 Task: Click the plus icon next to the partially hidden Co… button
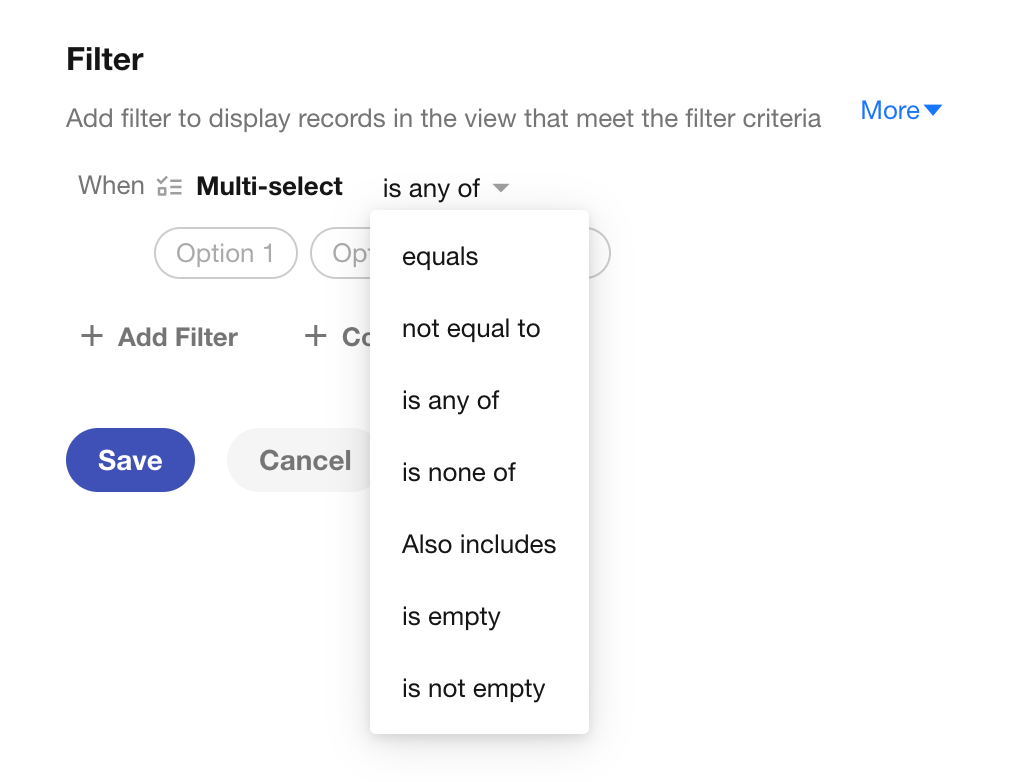point(315,336)
